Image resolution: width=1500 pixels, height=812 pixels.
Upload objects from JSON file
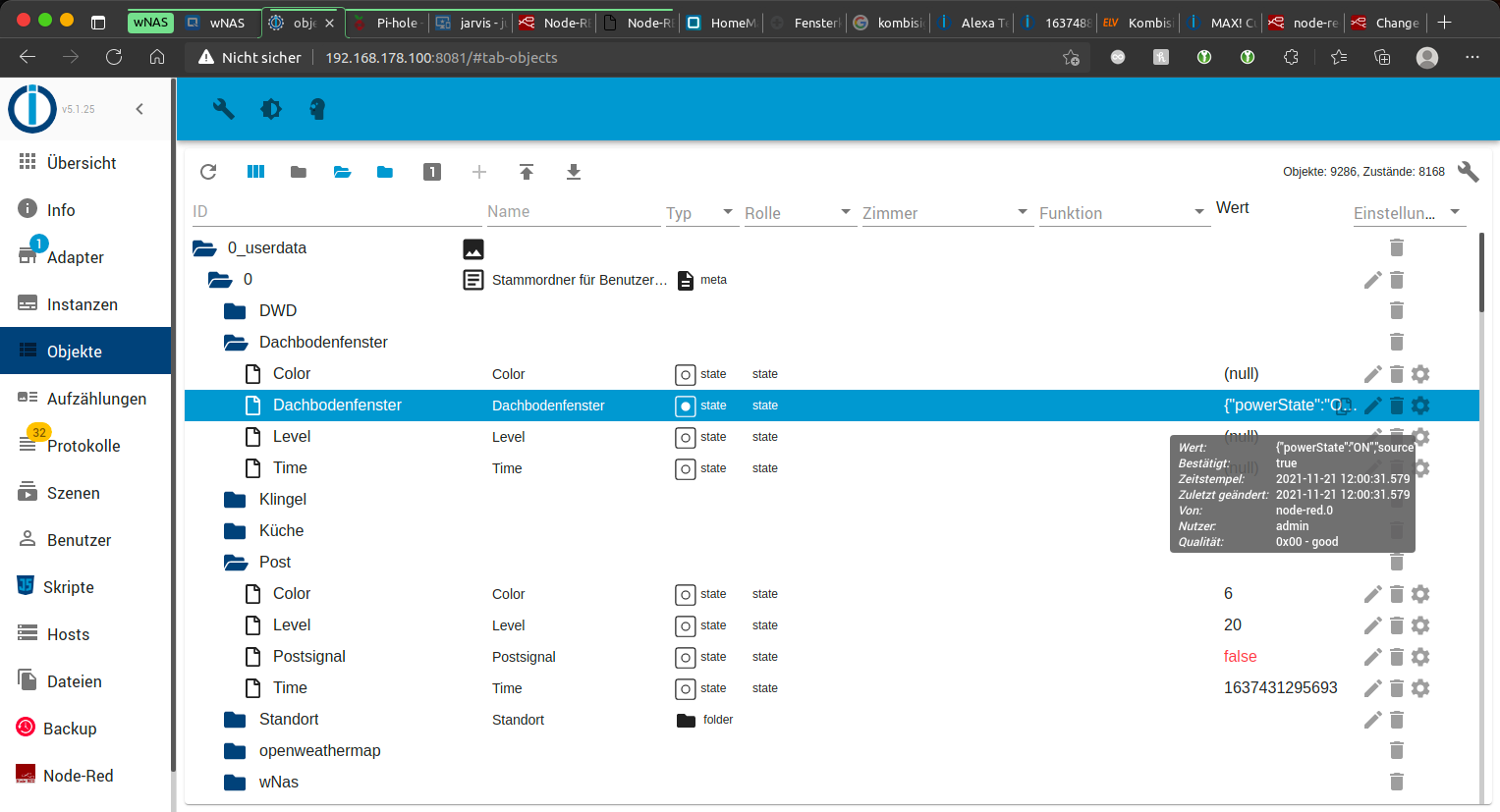coord(527,172)
